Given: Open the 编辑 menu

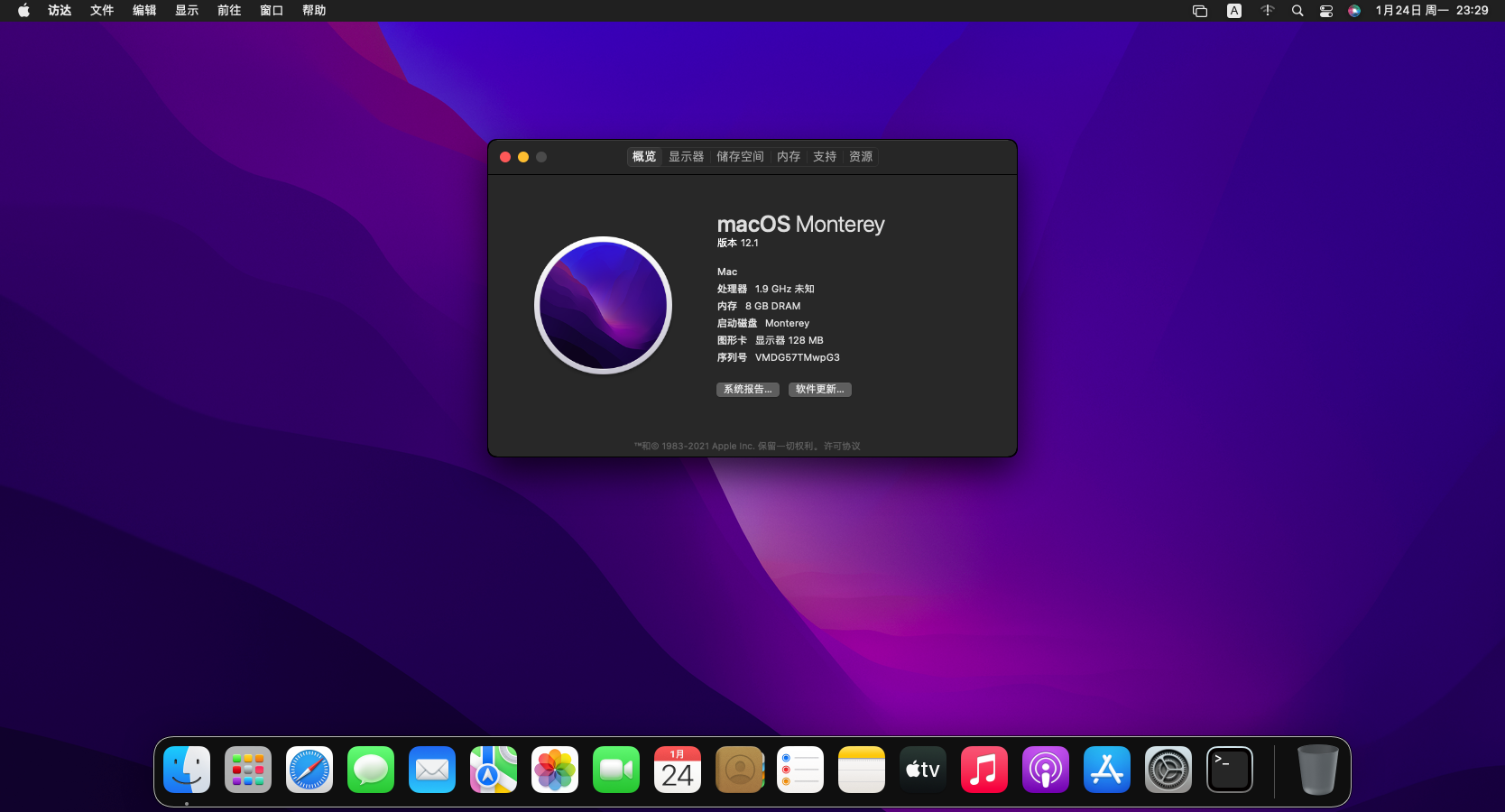Looking at the screenshot, I should [144, 11].
